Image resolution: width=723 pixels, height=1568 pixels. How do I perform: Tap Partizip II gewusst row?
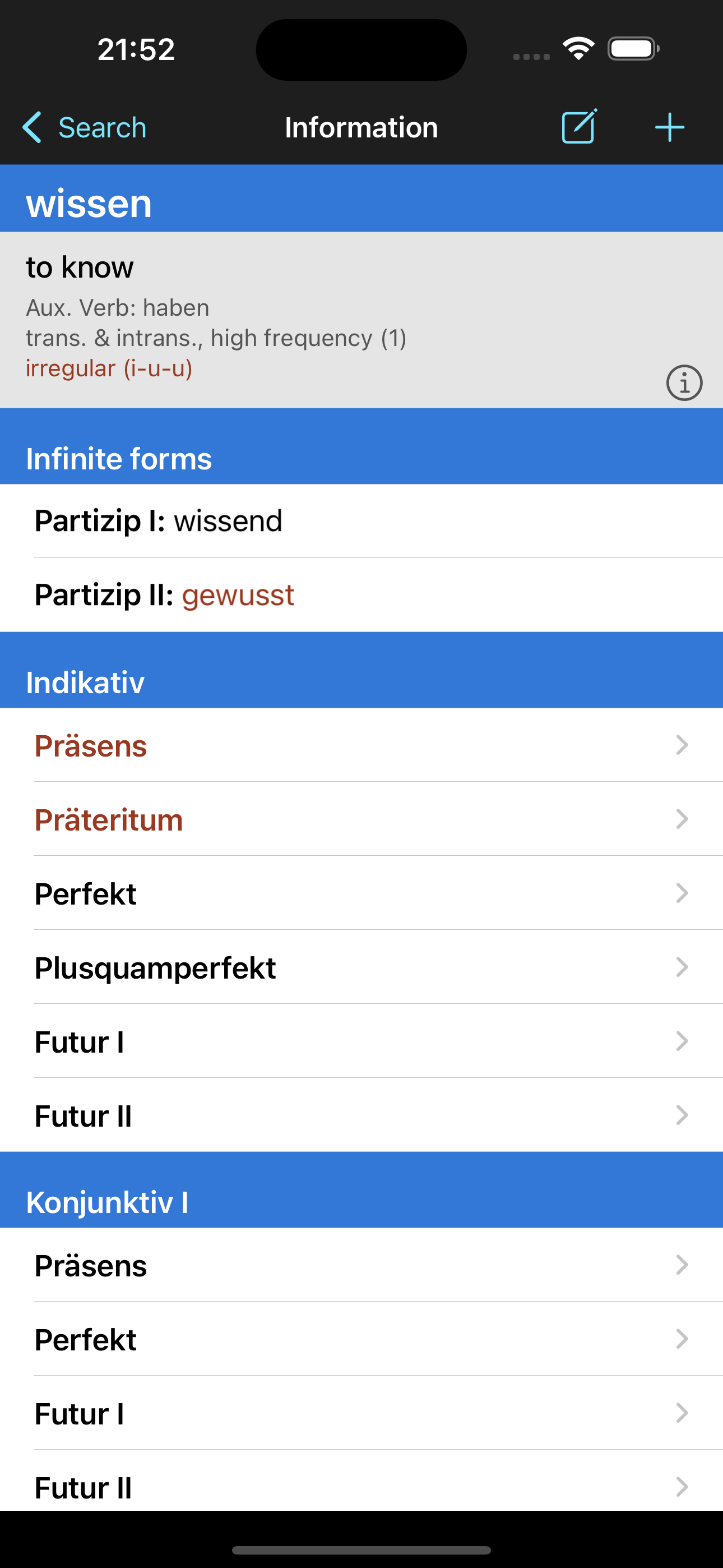361,594
